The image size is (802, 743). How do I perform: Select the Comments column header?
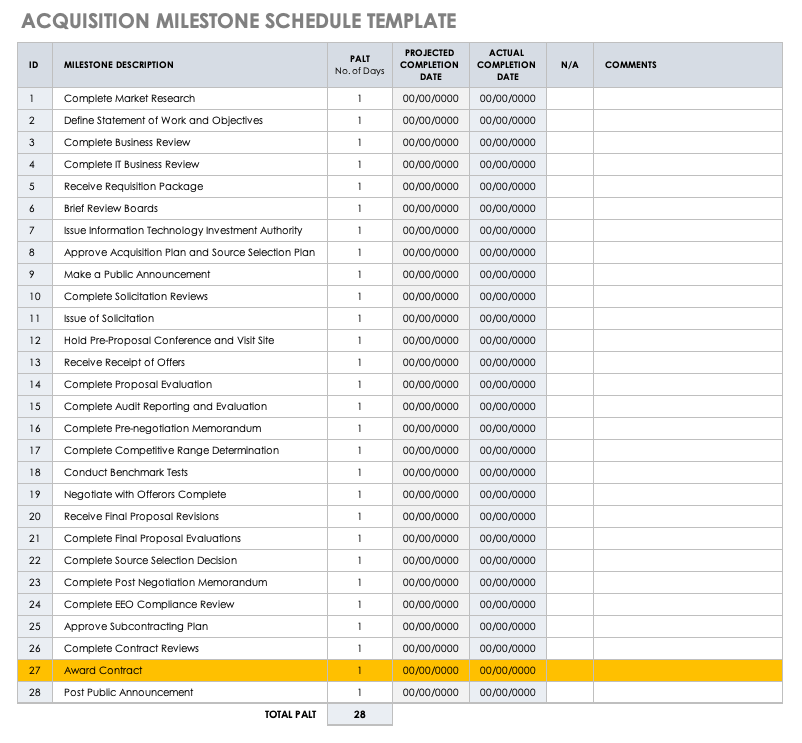[x=631, y=65]
